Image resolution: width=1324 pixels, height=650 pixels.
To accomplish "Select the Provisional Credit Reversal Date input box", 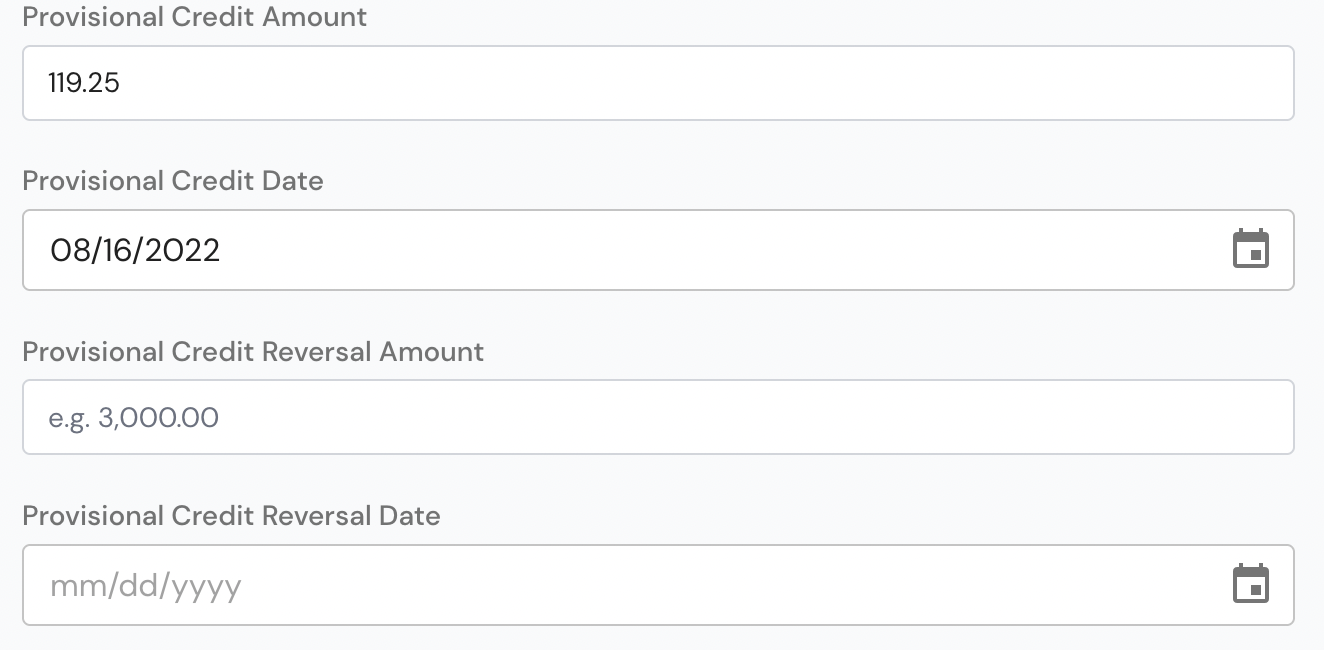I will click(x=658, y=585).
